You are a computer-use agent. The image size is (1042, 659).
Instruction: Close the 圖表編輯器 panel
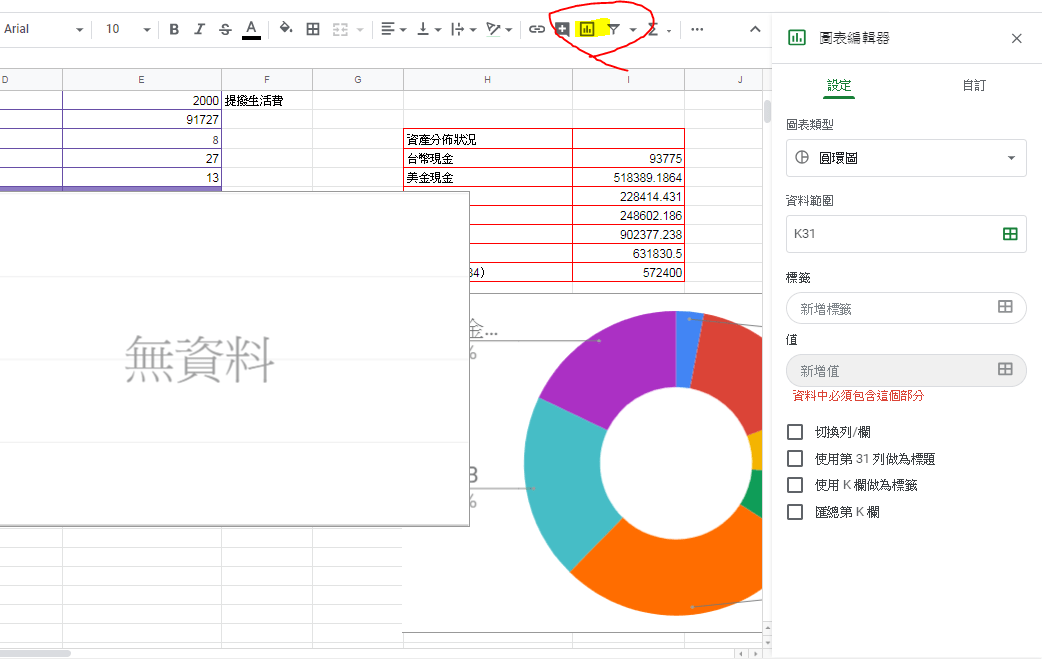[x=1017, y=39]
